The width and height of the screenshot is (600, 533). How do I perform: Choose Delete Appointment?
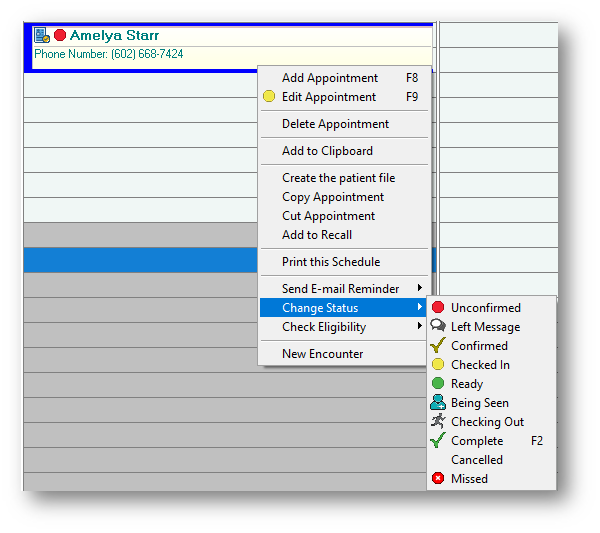344,124
